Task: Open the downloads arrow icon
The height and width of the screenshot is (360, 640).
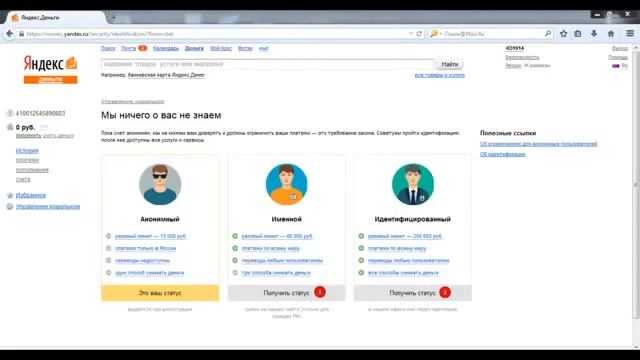Action: 594,34
